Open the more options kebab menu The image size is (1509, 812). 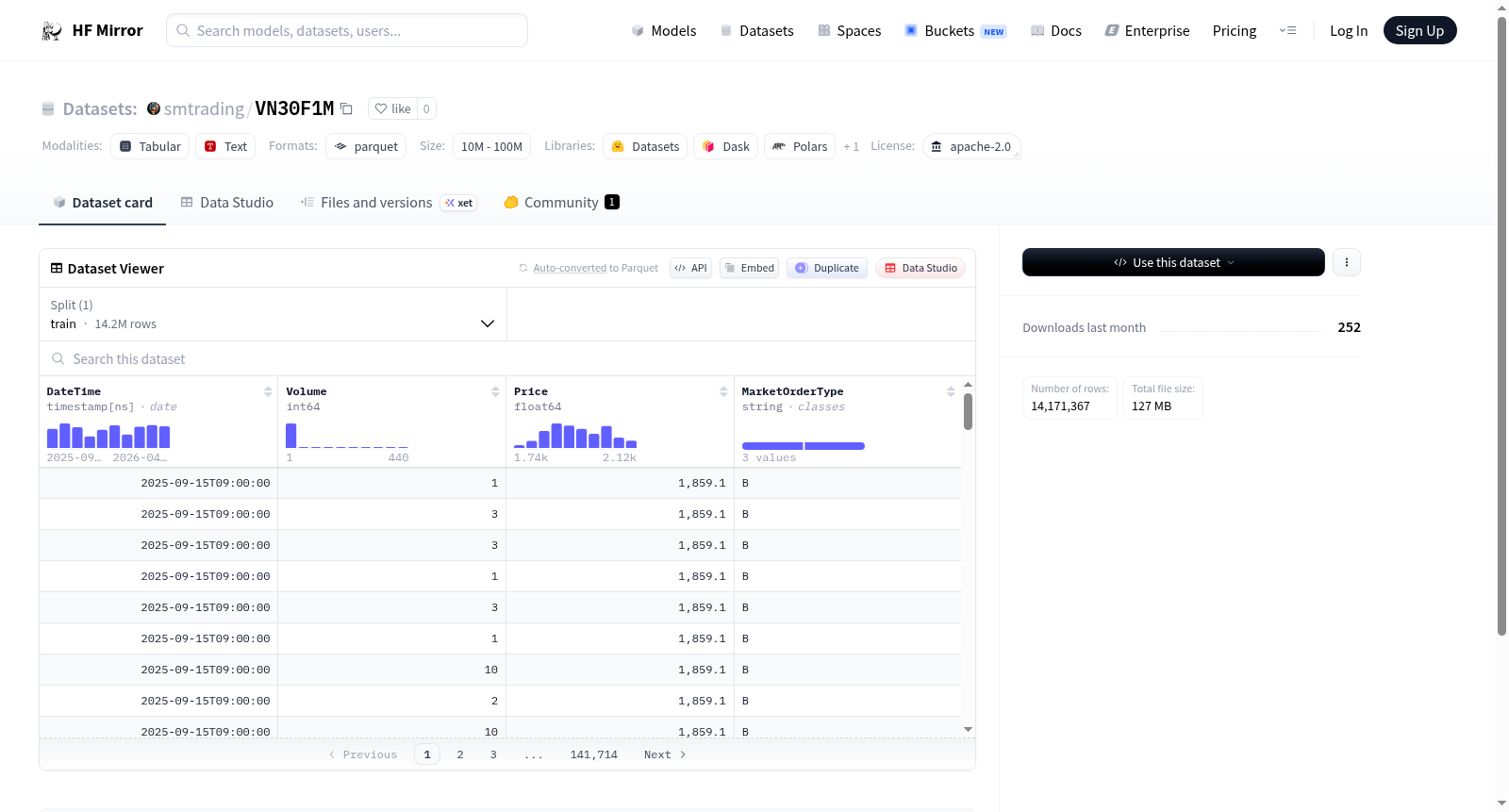pos(1347,262)
